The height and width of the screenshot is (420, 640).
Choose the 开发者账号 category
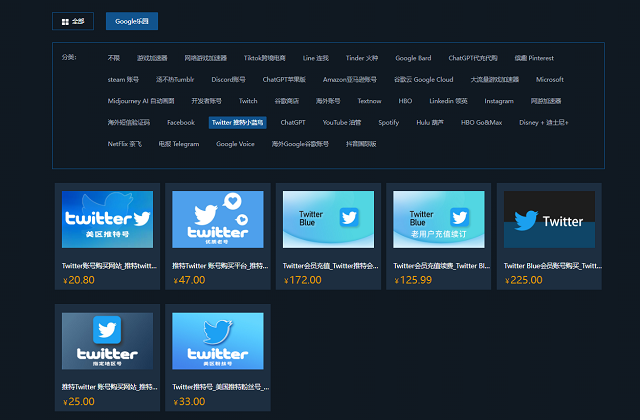207,101
